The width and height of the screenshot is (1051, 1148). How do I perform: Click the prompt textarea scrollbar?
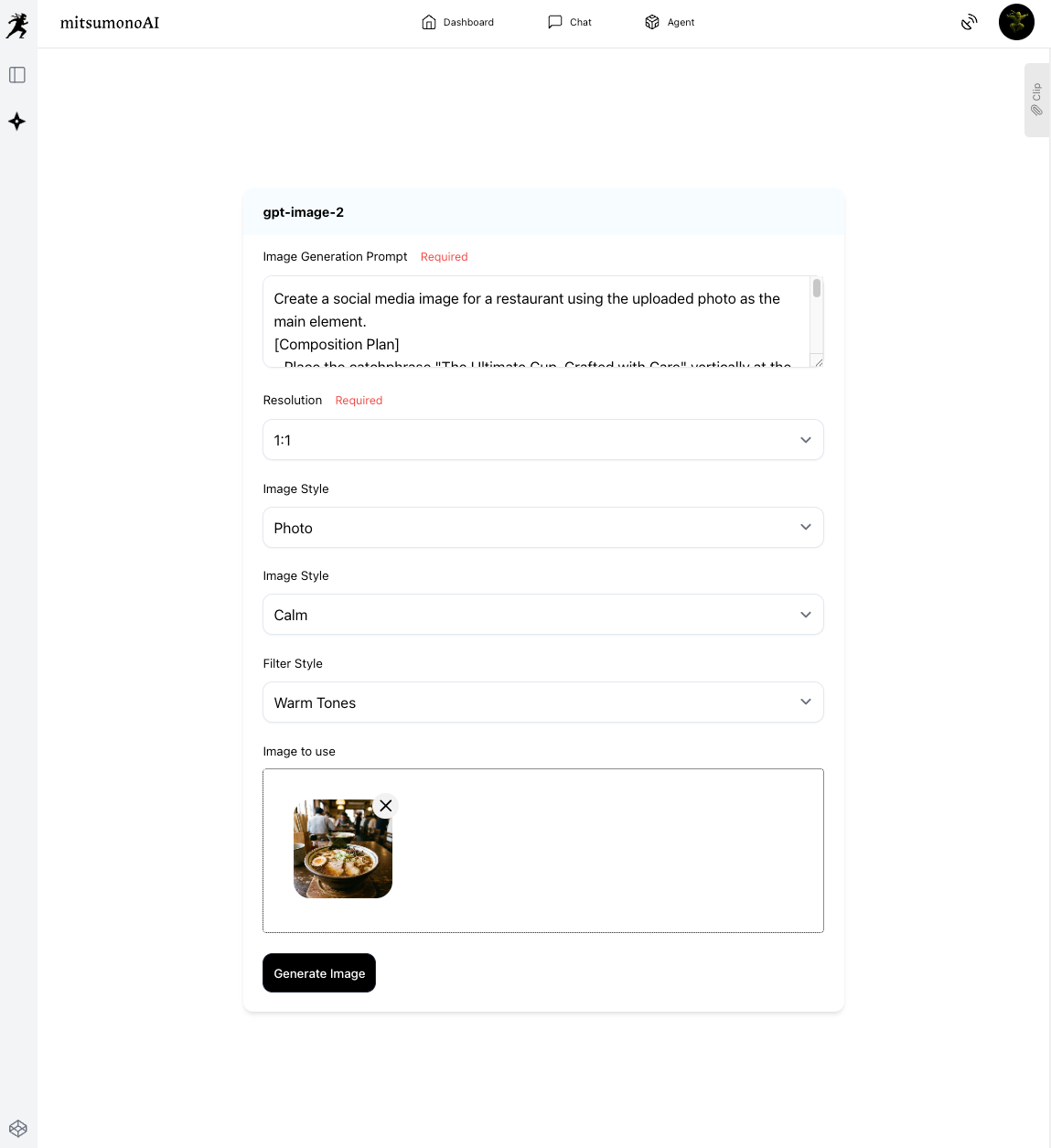tap(817, 289)
